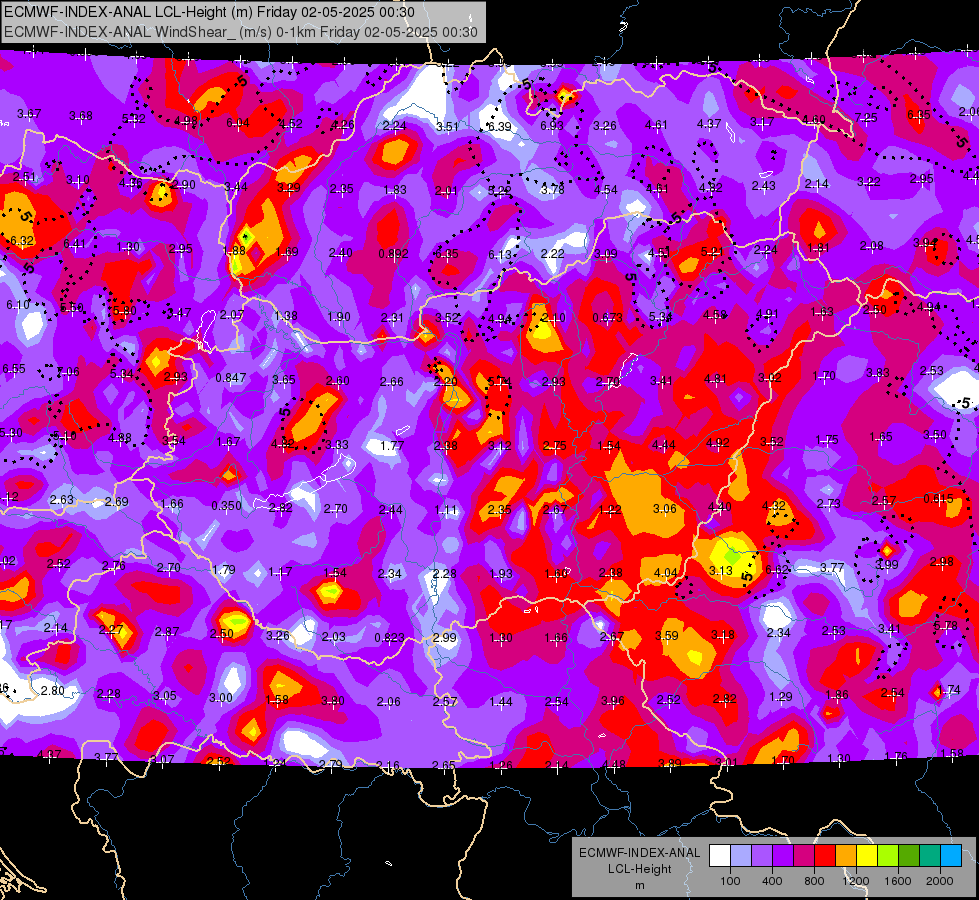Click the wind shear value '6.13'

tap(499, 255)
